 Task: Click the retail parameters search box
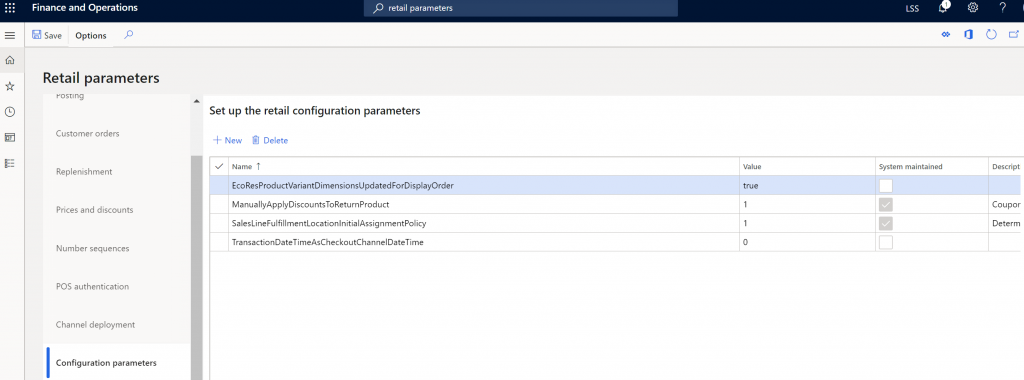pyautogui.click(x=520, y=8)
